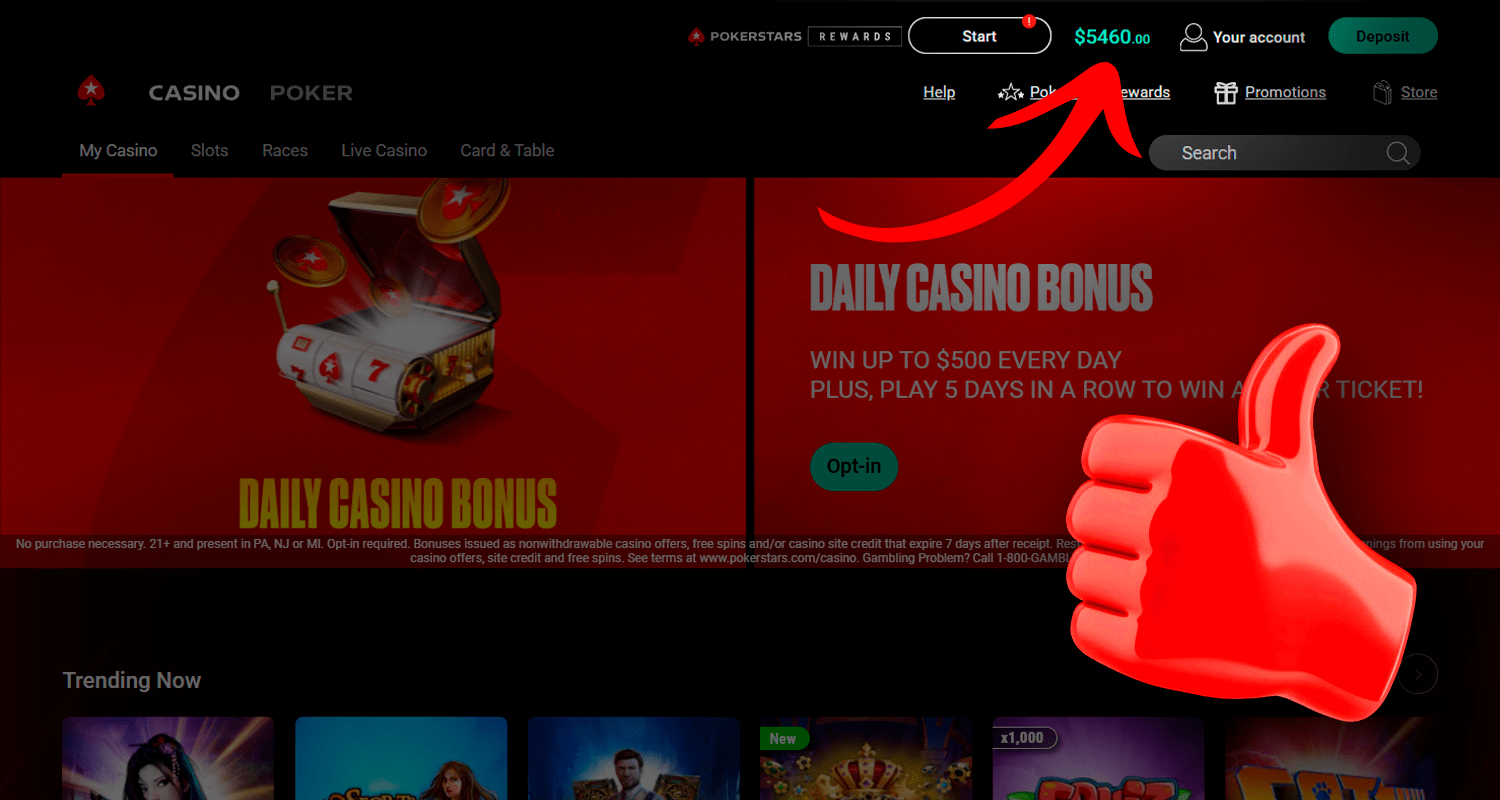Viewport: 1500px width, 800px height.
Task: Click the PokerStars Rewards badge logo
Action: click(795, 37)
